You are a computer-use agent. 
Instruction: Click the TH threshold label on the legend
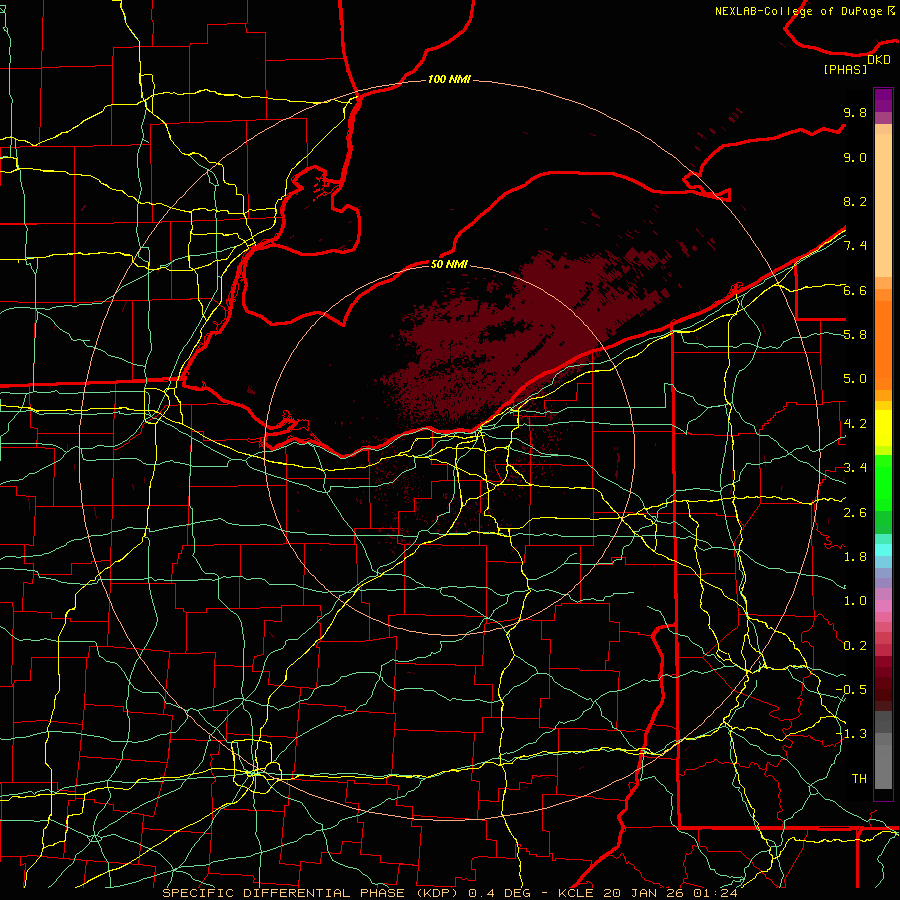click(x=859, y=779)
